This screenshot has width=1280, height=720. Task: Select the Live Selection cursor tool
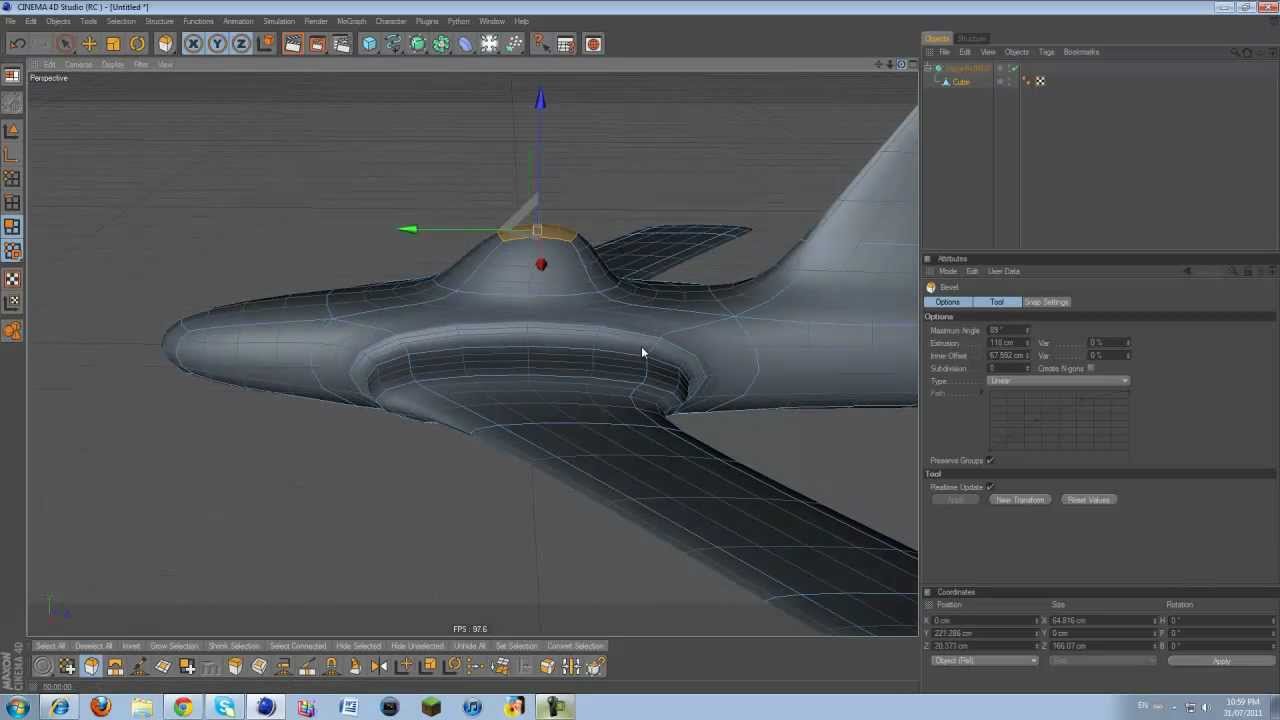pyautogui.click(x=65, y=44)
